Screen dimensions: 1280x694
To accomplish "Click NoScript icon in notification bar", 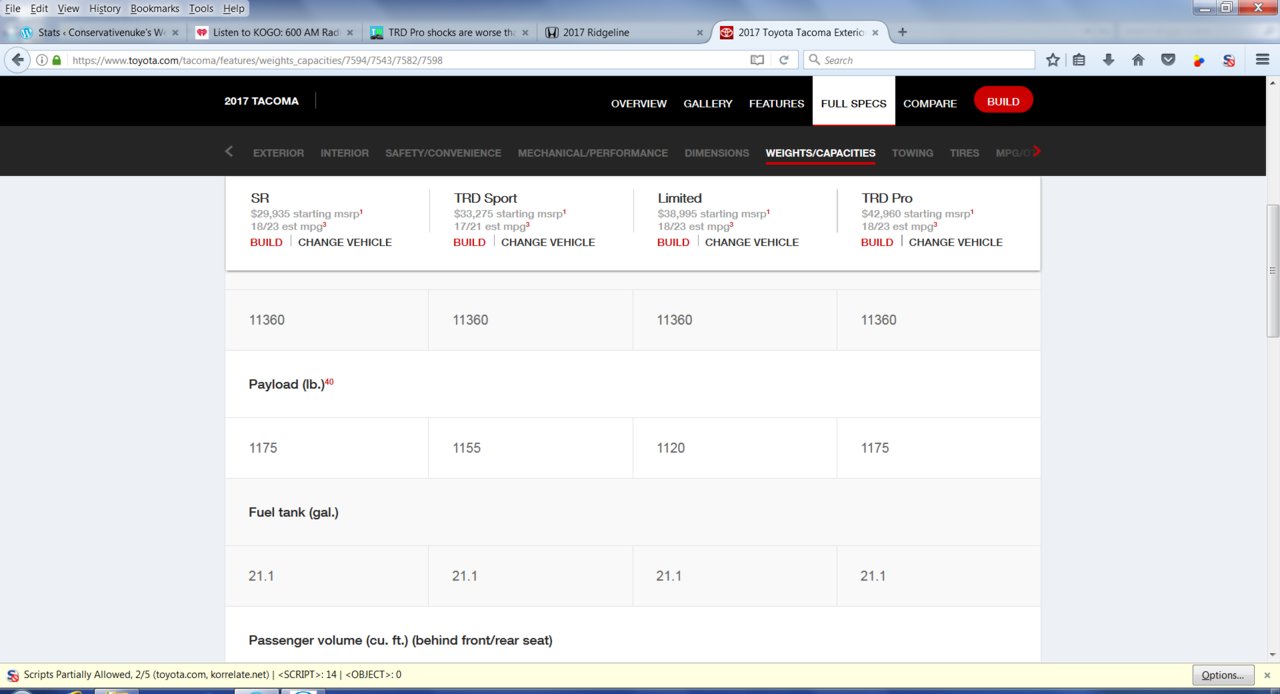I will (12, 675).
